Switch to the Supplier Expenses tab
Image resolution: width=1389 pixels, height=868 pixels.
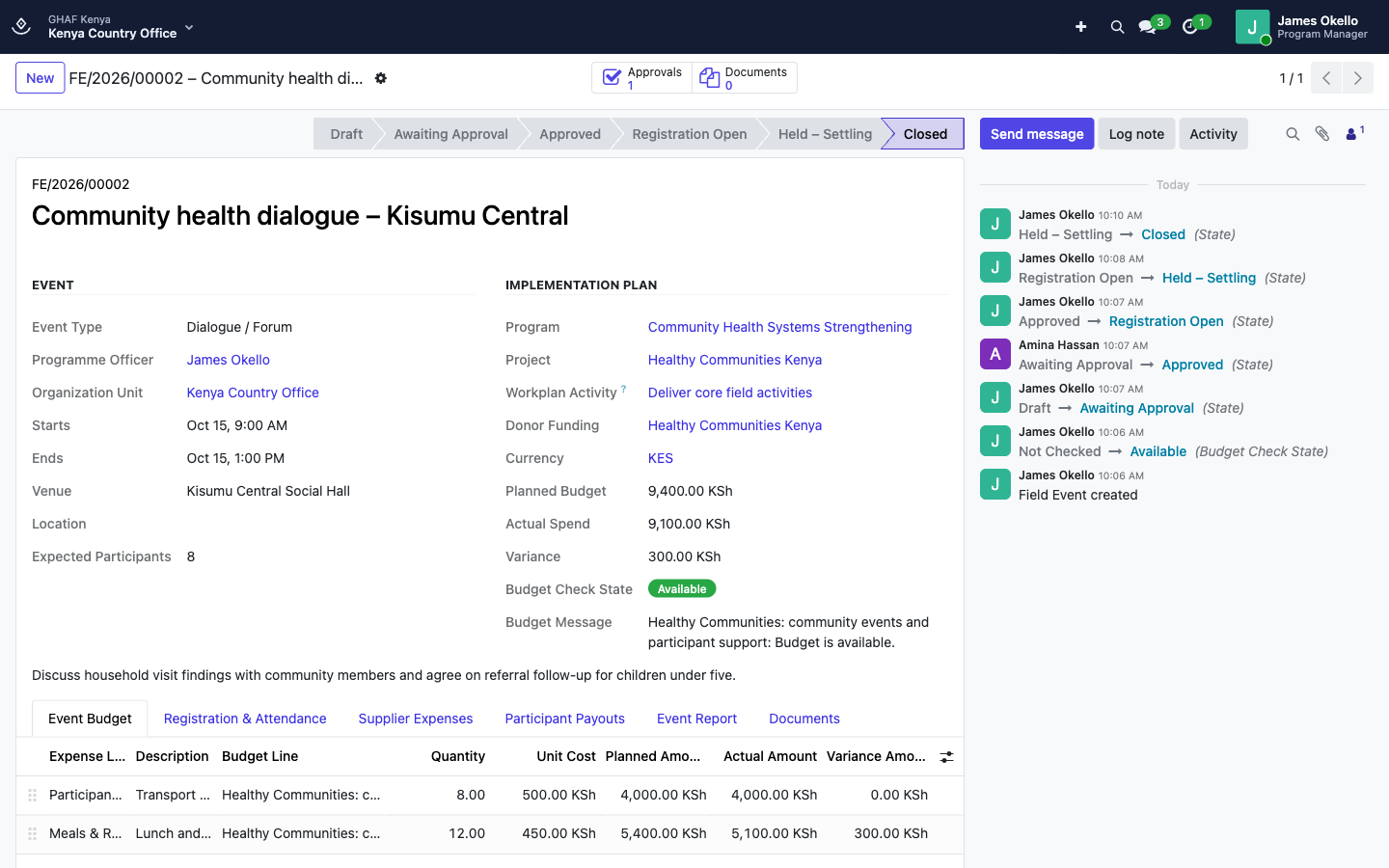[x=416, y=719]
